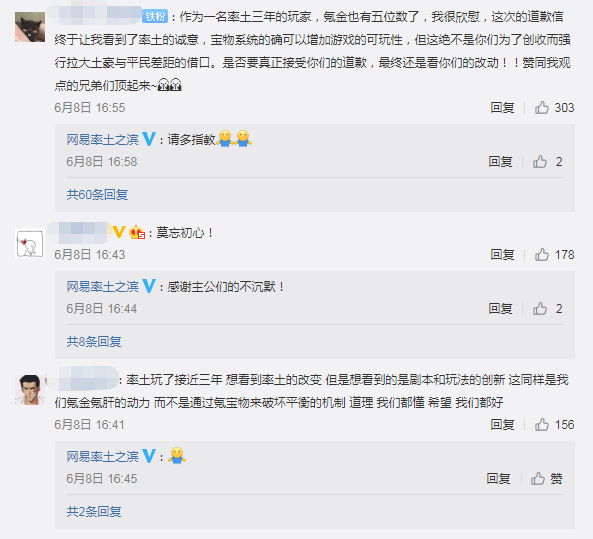Click the blue V badge on 请多指教 reply
The width and height of the screenshot is (593, 539).
pos(149,139)
